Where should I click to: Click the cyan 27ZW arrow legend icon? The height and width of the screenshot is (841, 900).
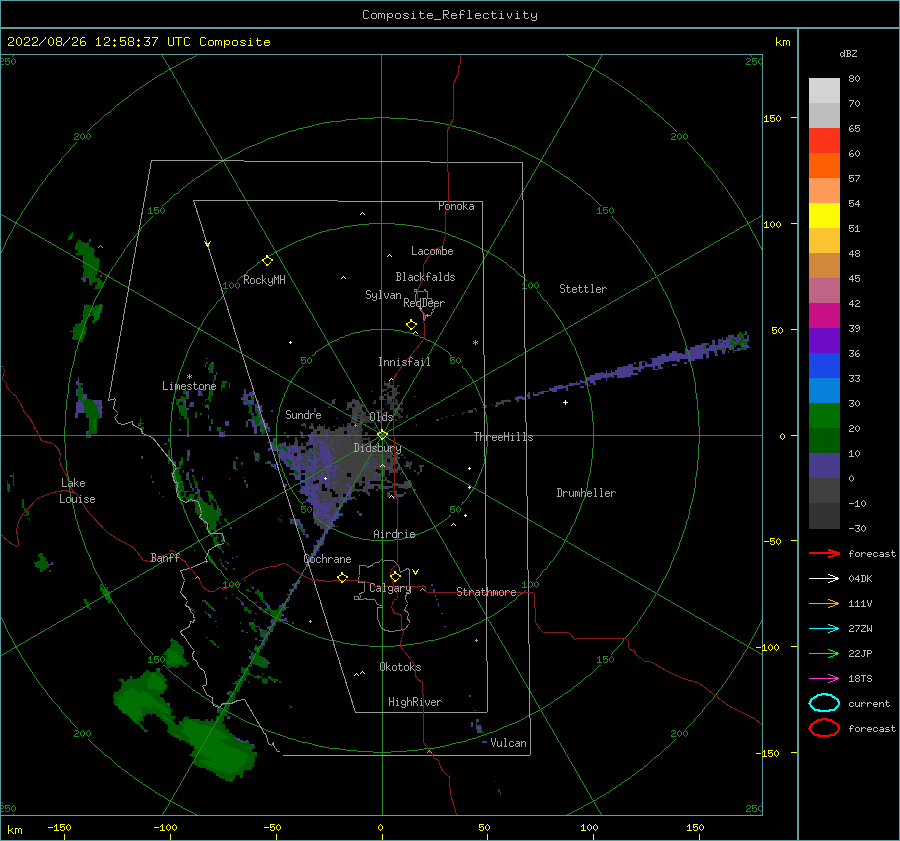(824, 629)
